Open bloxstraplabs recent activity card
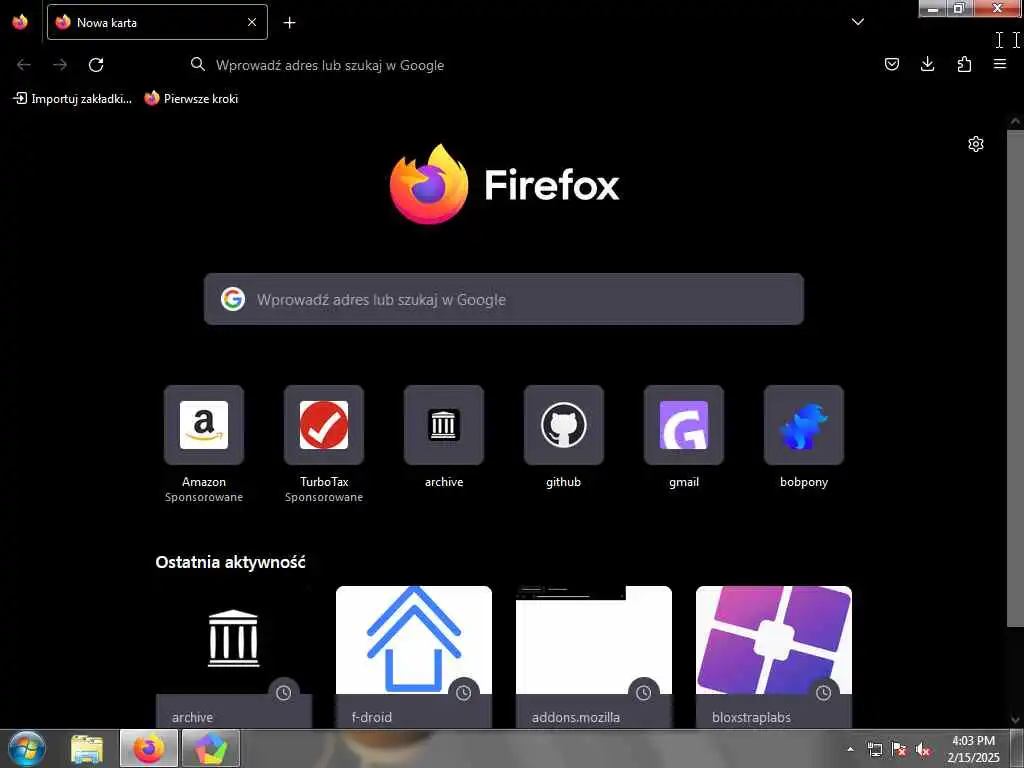Viewport: 1024px width, 768px height. click(x=774, y=656)
